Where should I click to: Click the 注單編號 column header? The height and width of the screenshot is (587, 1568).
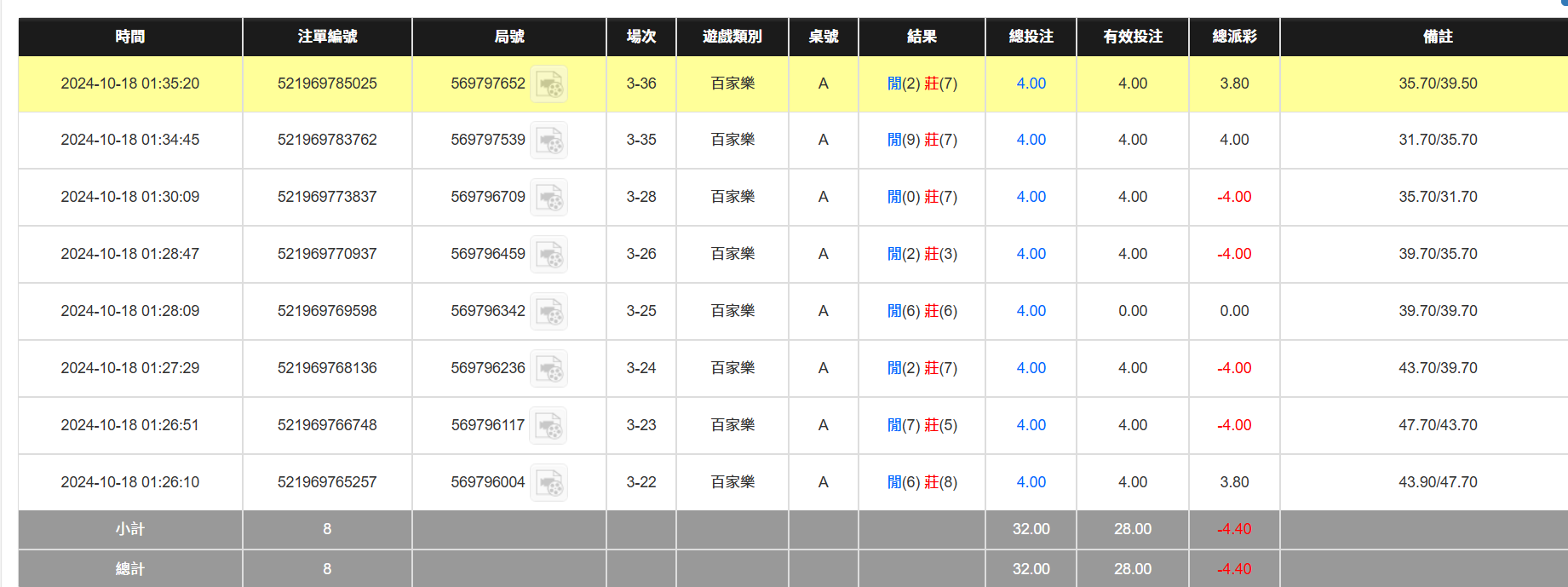(327, 37)
